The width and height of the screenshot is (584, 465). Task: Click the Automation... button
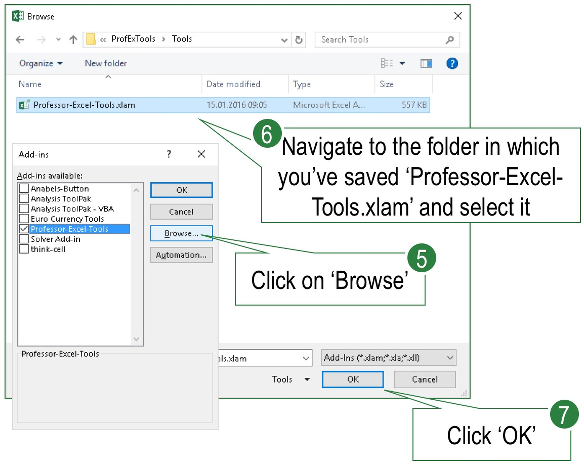pos(181,255)
